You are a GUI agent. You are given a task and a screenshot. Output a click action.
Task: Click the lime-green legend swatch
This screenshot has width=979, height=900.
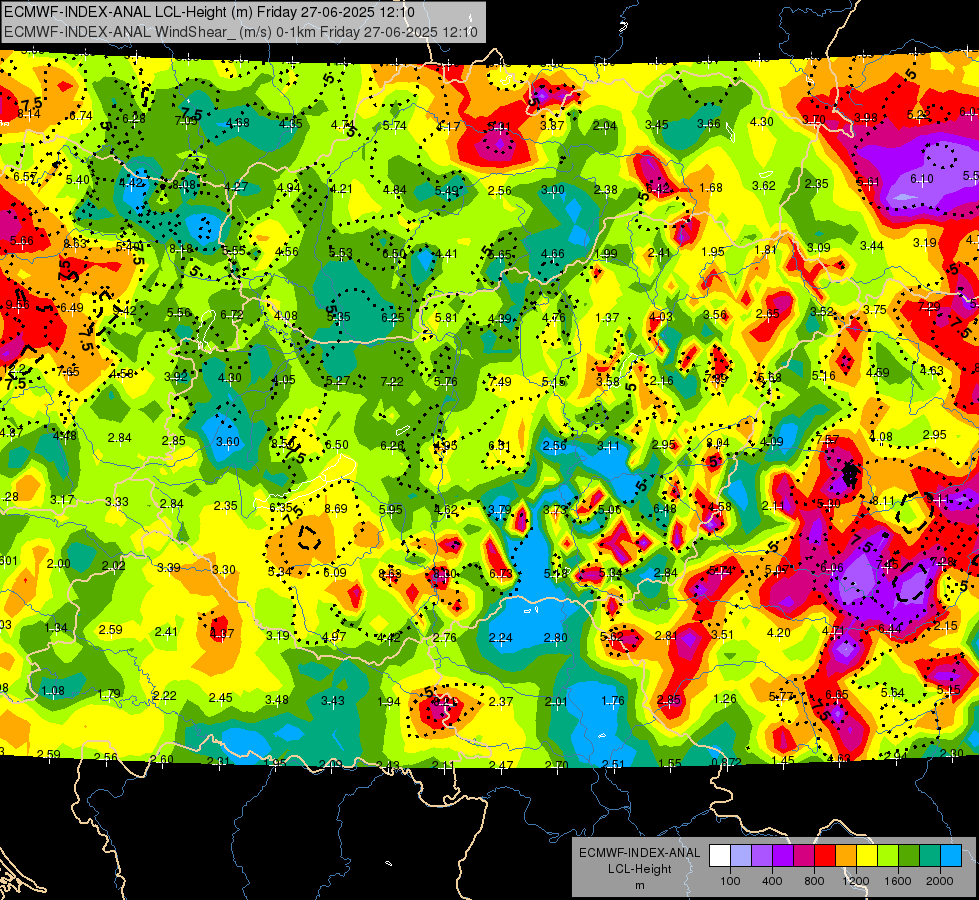point(888,856)
